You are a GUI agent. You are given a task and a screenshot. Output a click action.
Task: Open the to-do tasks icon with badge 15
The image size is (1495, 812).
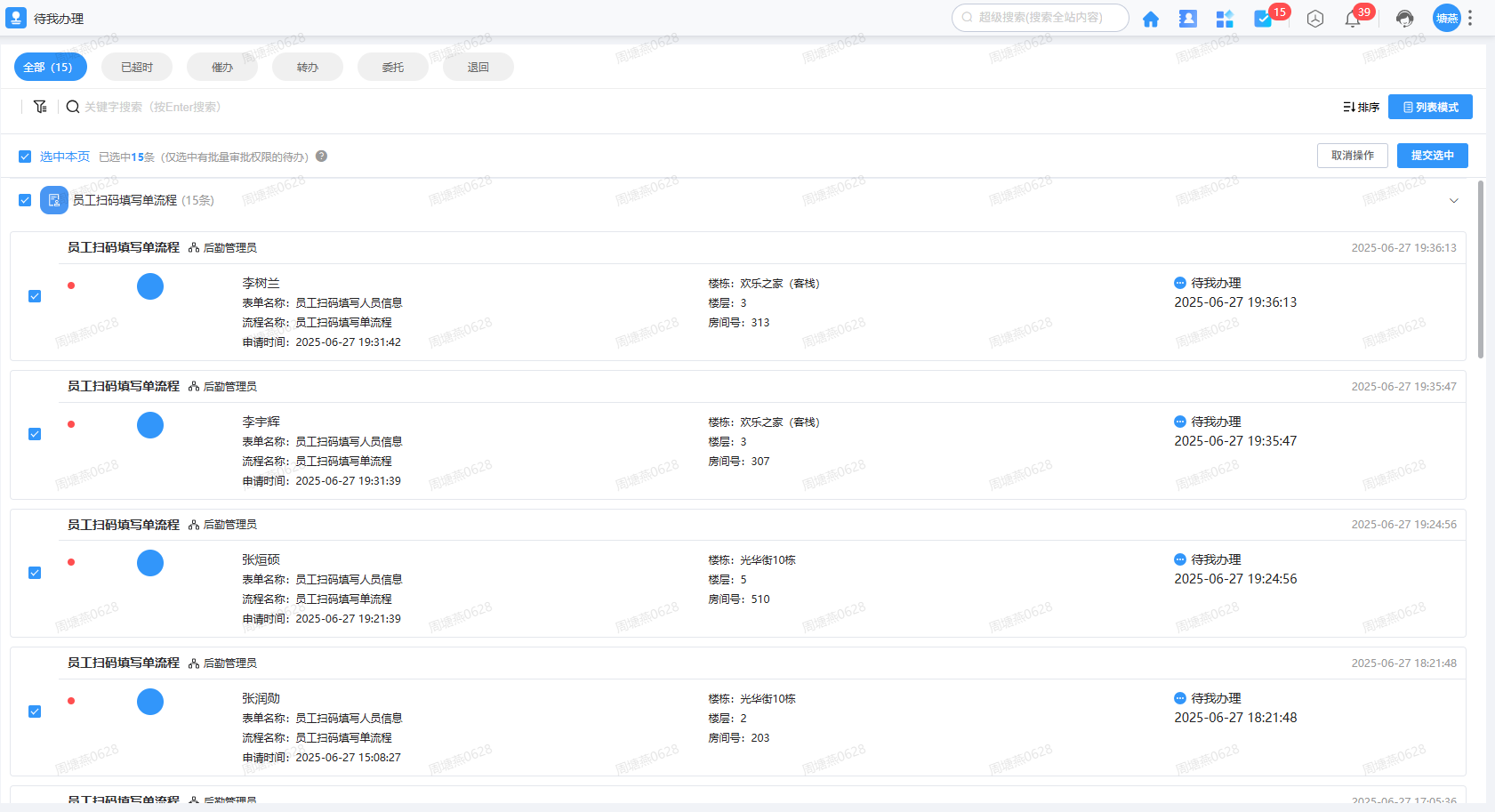(x=1263, y=19)
